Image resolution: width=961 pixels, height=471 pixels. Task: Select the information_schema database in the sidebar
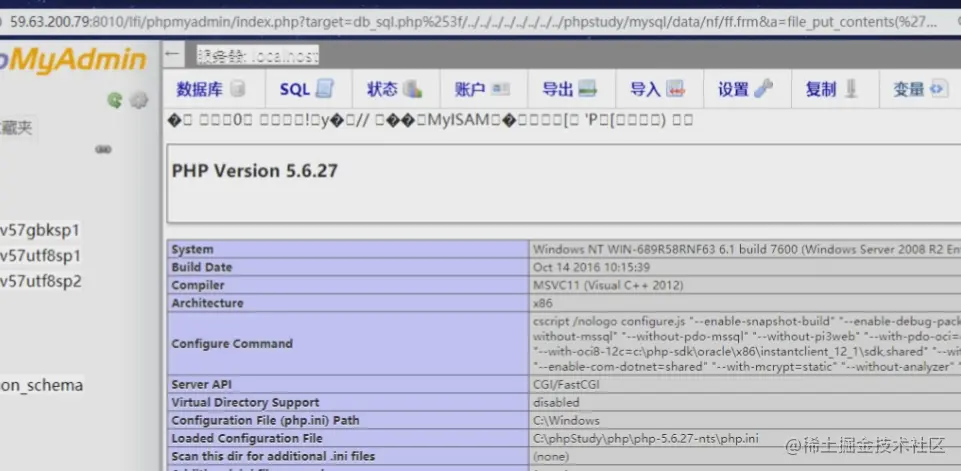point(41,385)
